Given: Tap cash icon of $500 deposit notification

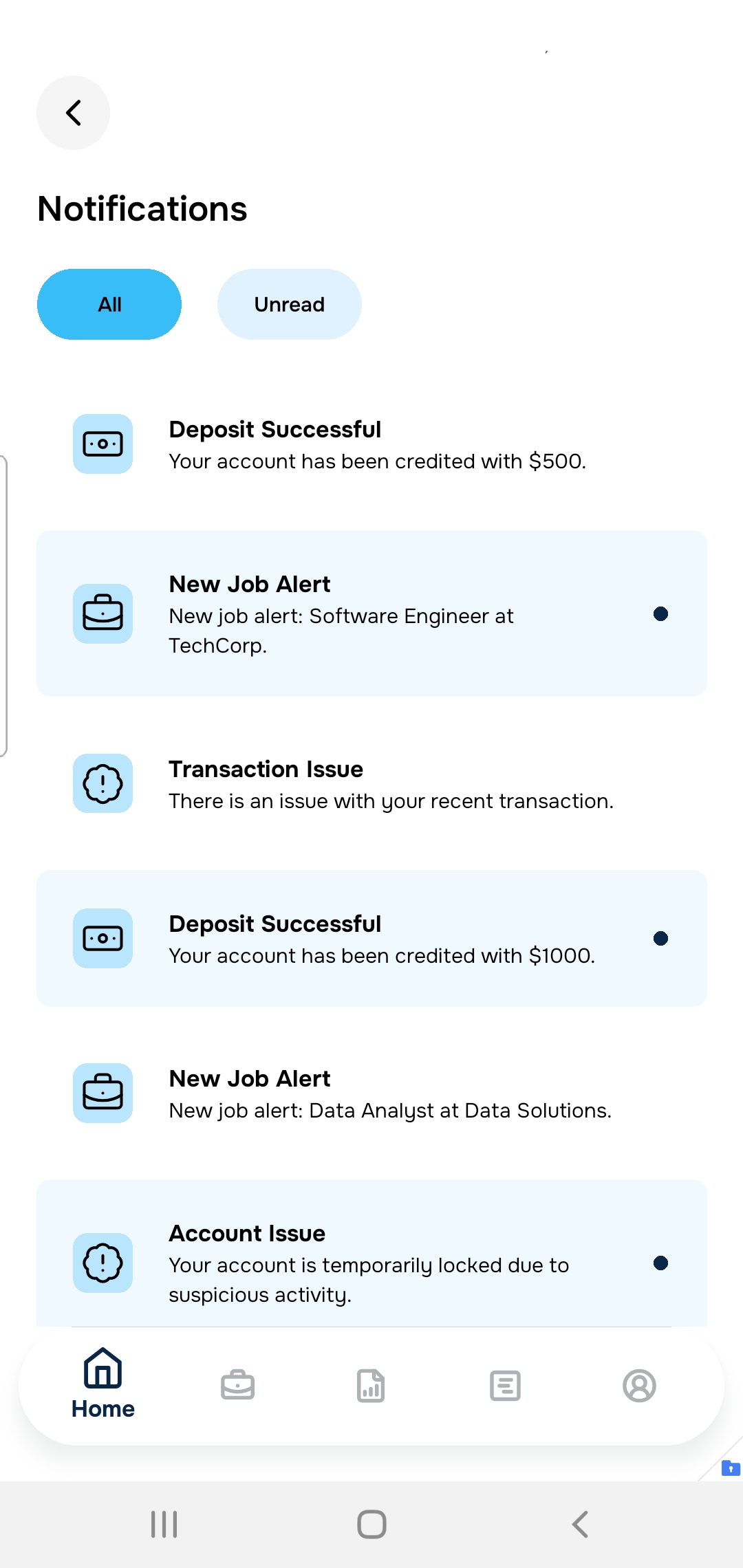Looking at the screenshot, I should (103, 444).
